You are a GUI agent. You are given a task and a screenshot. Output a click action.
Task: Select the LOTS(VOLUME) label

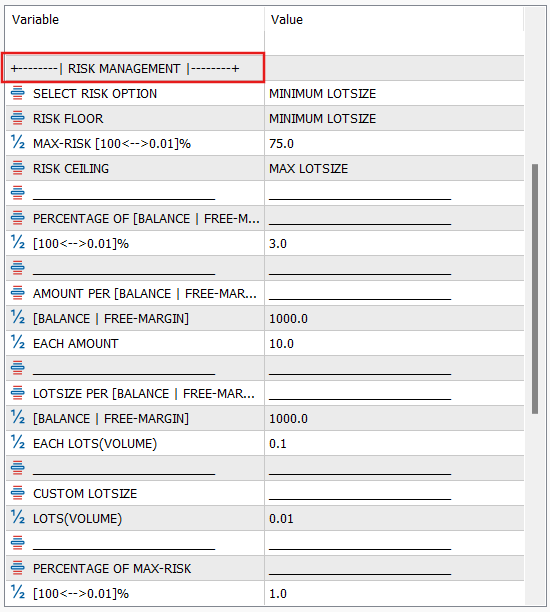(x=77, y=518)
